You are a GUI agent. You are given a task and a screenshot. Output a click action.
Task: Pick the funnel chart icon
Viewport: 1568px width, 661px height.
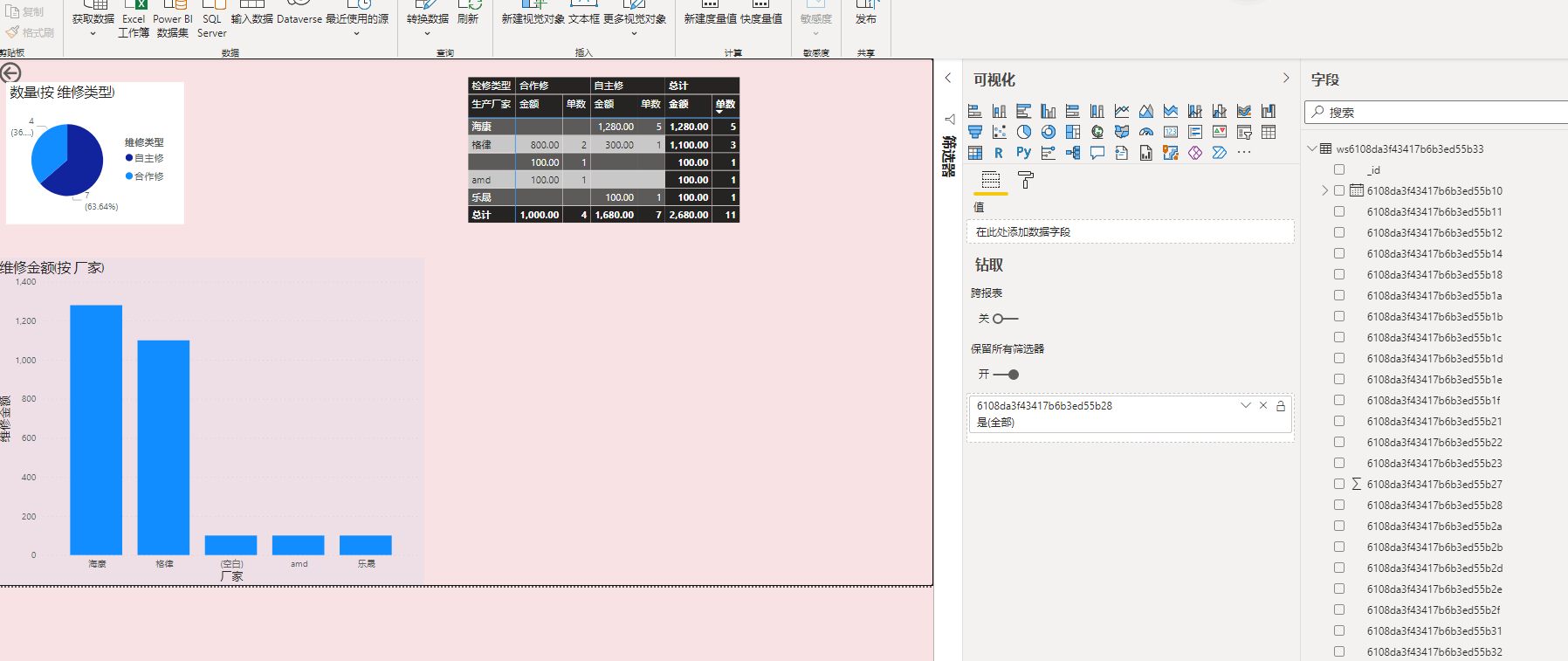click(x=975, y=132)
